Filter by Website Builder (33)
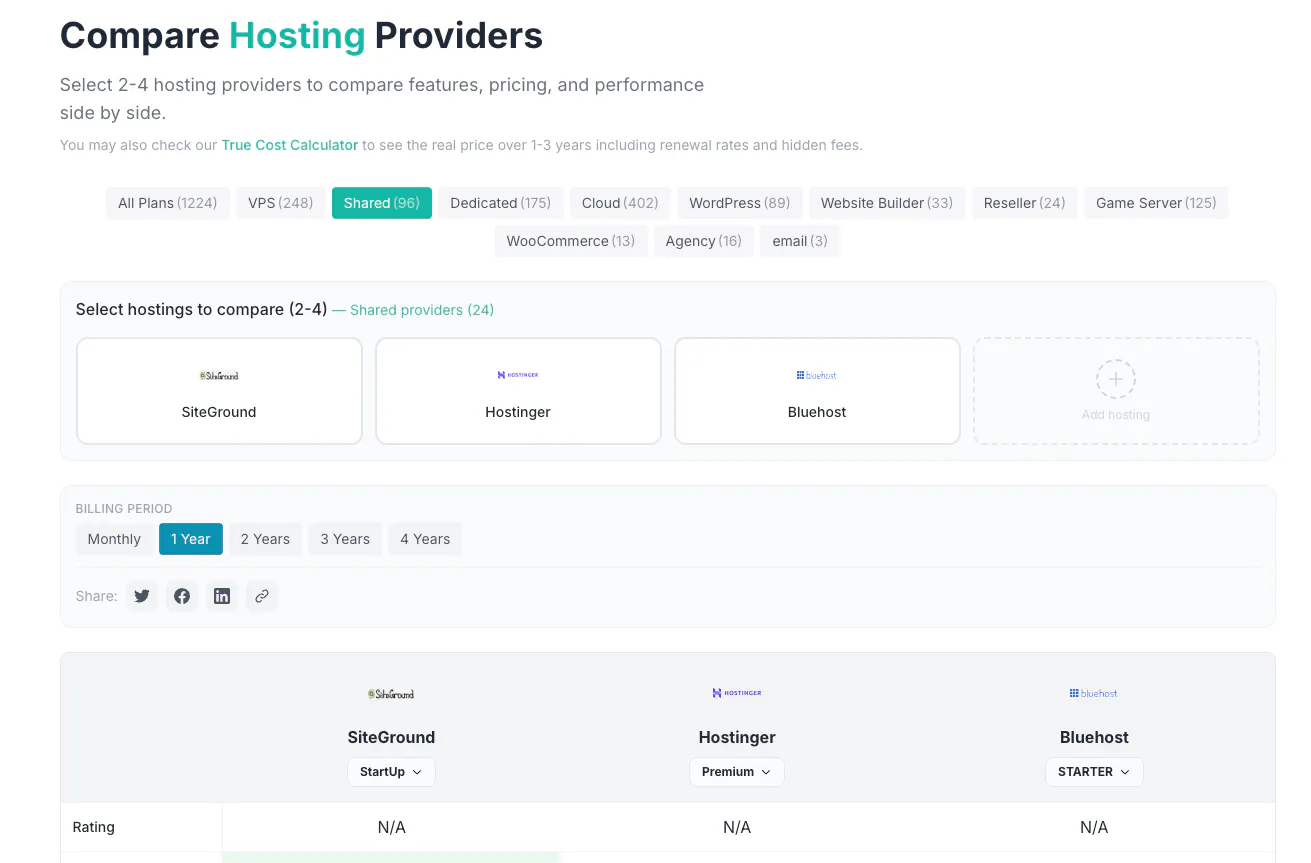This screenshot has height=863, width=1311. click(887, 203)
